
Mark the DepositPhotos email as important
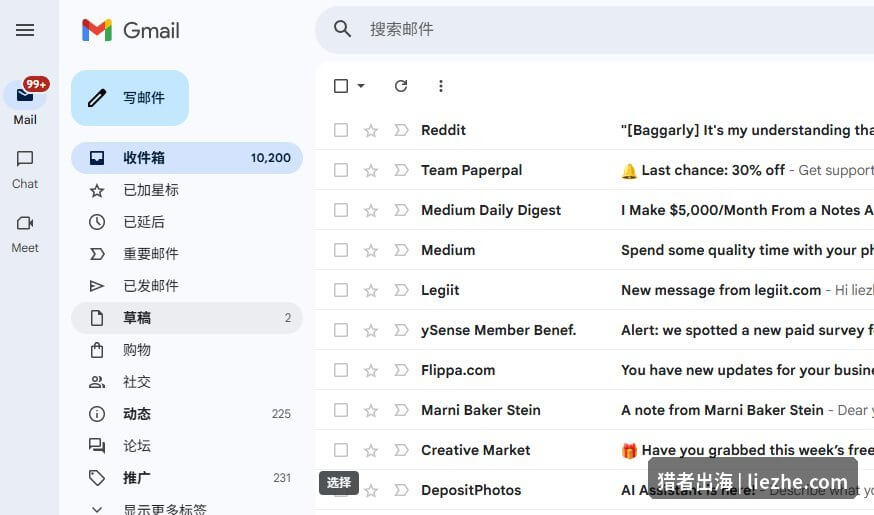(x=401, y=490)
